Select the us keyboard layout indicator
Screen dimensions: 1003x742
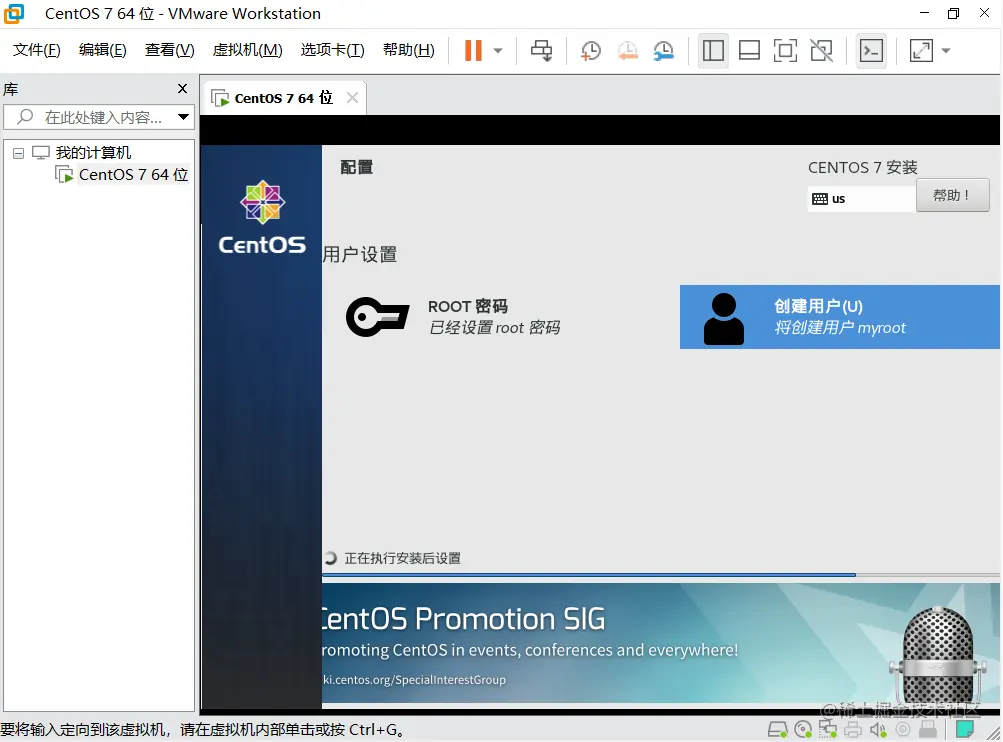861,199
